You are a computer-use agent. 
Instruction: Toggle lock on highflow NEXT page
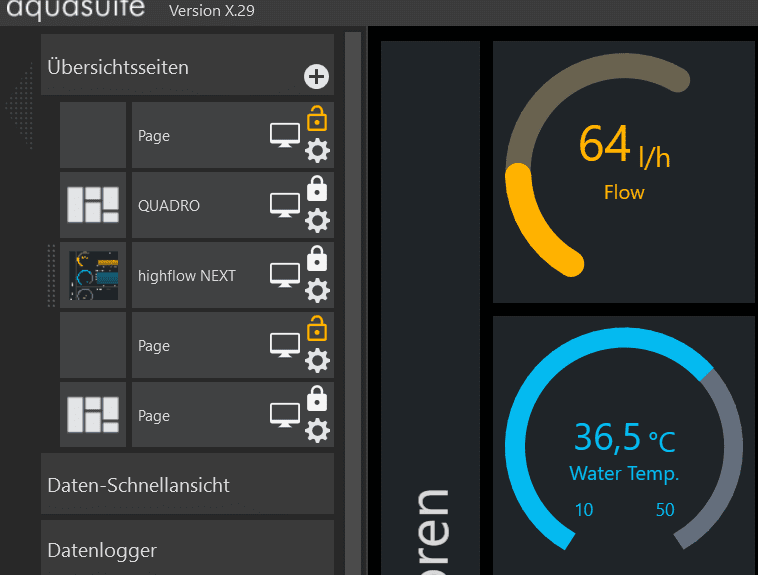click(x=317, y=258)
